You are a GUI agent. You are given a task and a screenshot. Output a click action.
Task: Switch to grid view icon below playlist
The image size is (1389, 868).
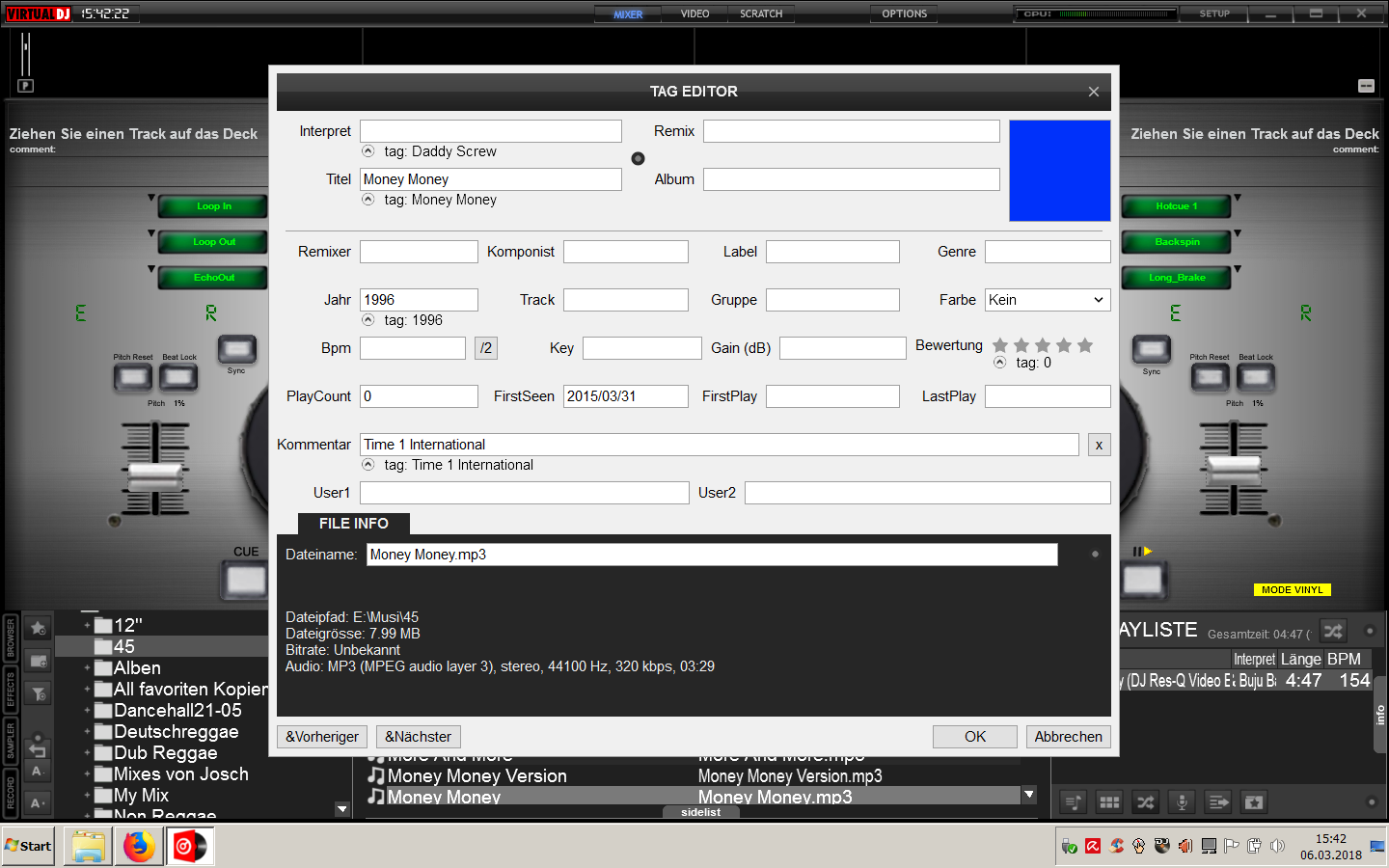click(x=1109, y=802)
